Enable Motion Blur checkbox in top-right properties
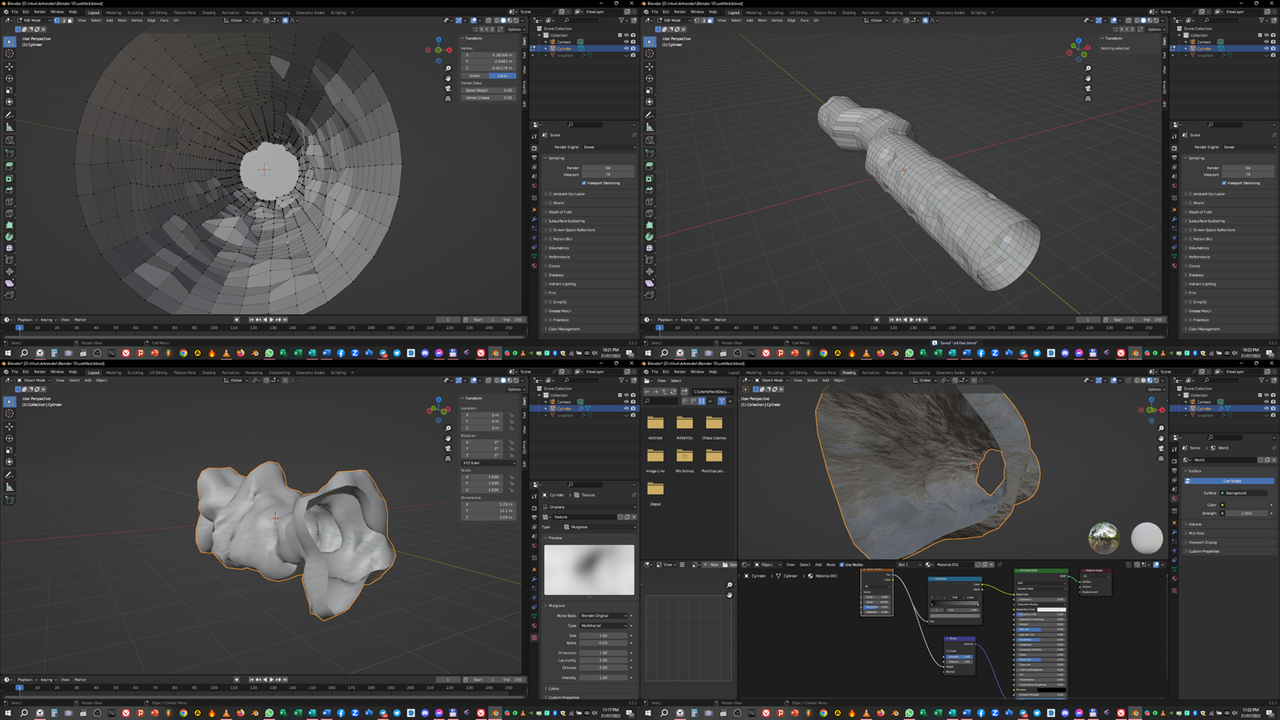 pos(1191,239)
